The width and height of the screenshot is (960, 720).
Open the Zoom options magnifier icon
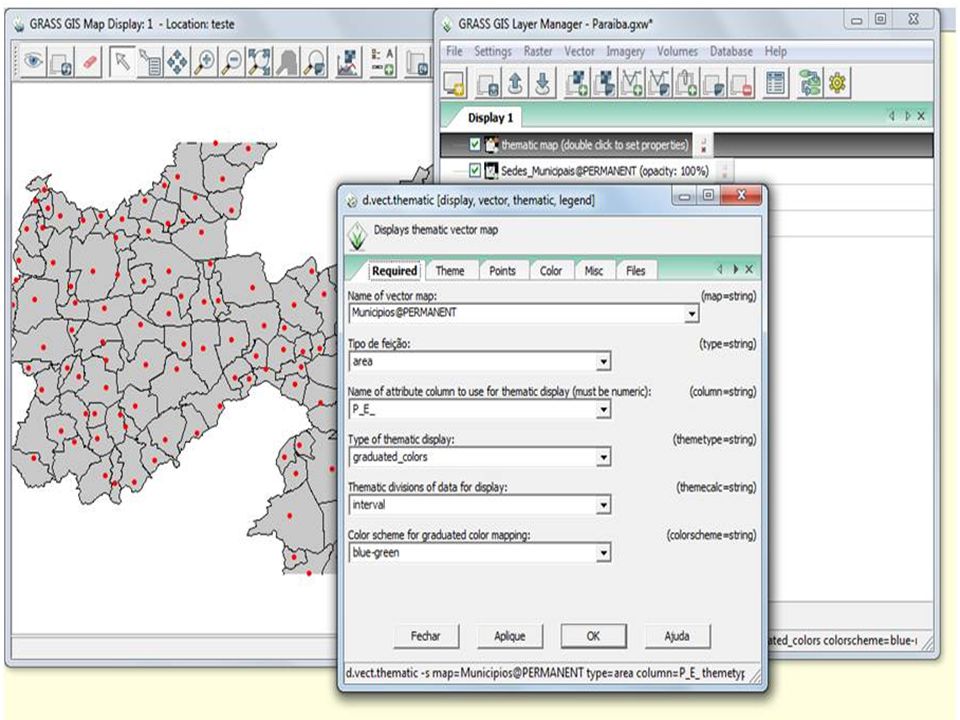315,63
